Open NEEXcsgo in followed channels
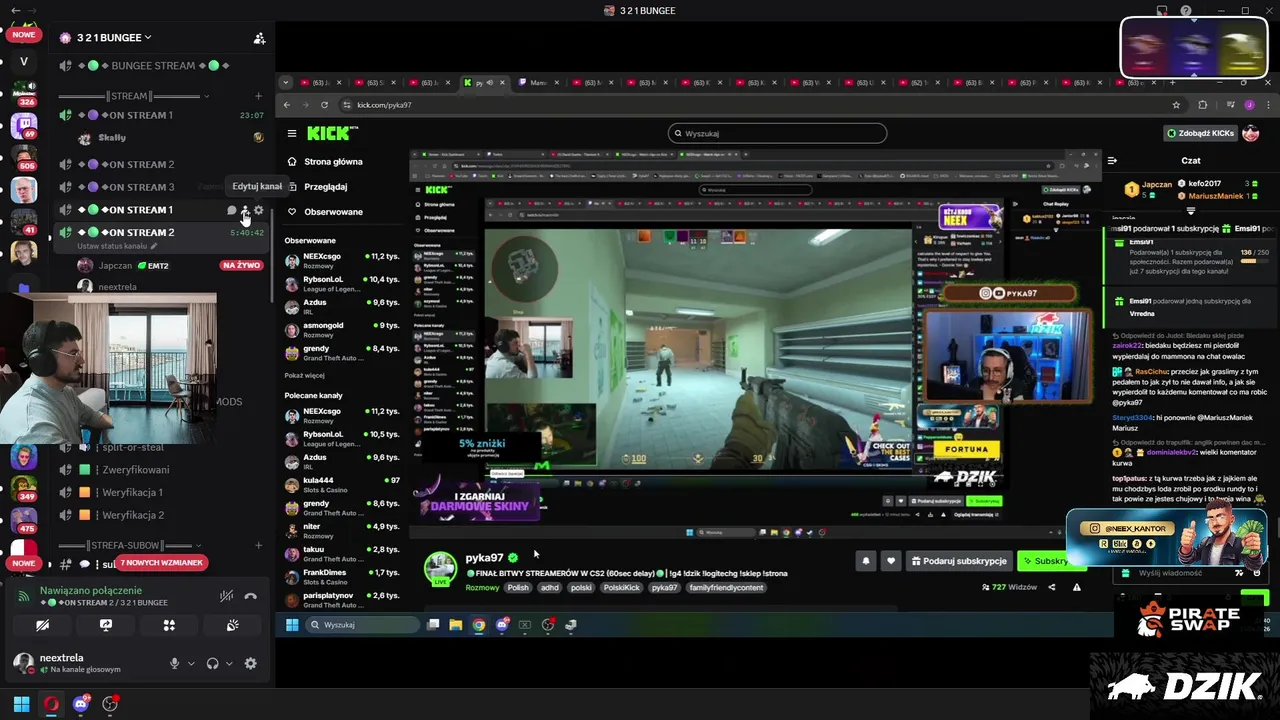The image size is (1280, 720). click(x=342, y=260)
